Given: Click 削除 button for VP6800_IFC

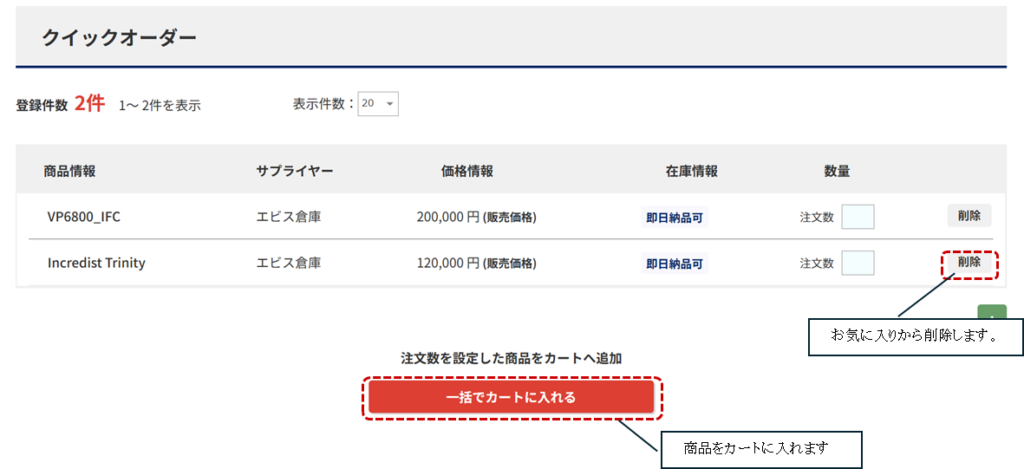Looking at the screenshot, I should coord(968,215).
